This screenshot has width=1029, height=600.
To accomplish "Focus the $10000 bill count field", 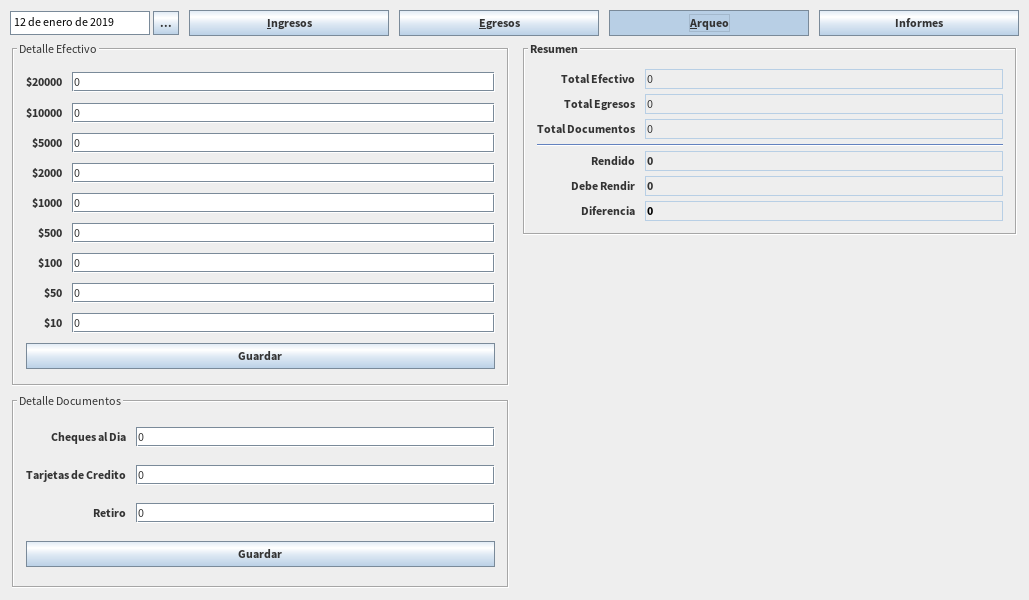I will click(x=282, y=113).
